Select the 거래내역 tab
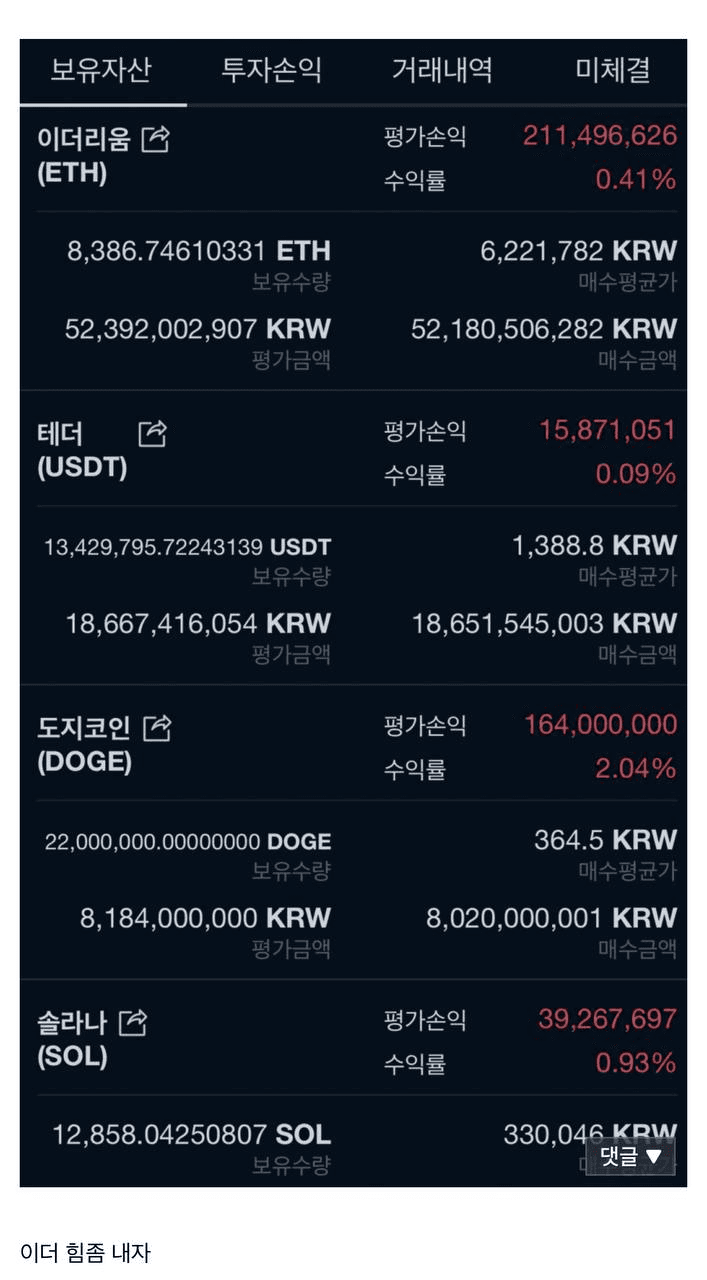Screen dimensions: 707x1280 pos(441,70)
